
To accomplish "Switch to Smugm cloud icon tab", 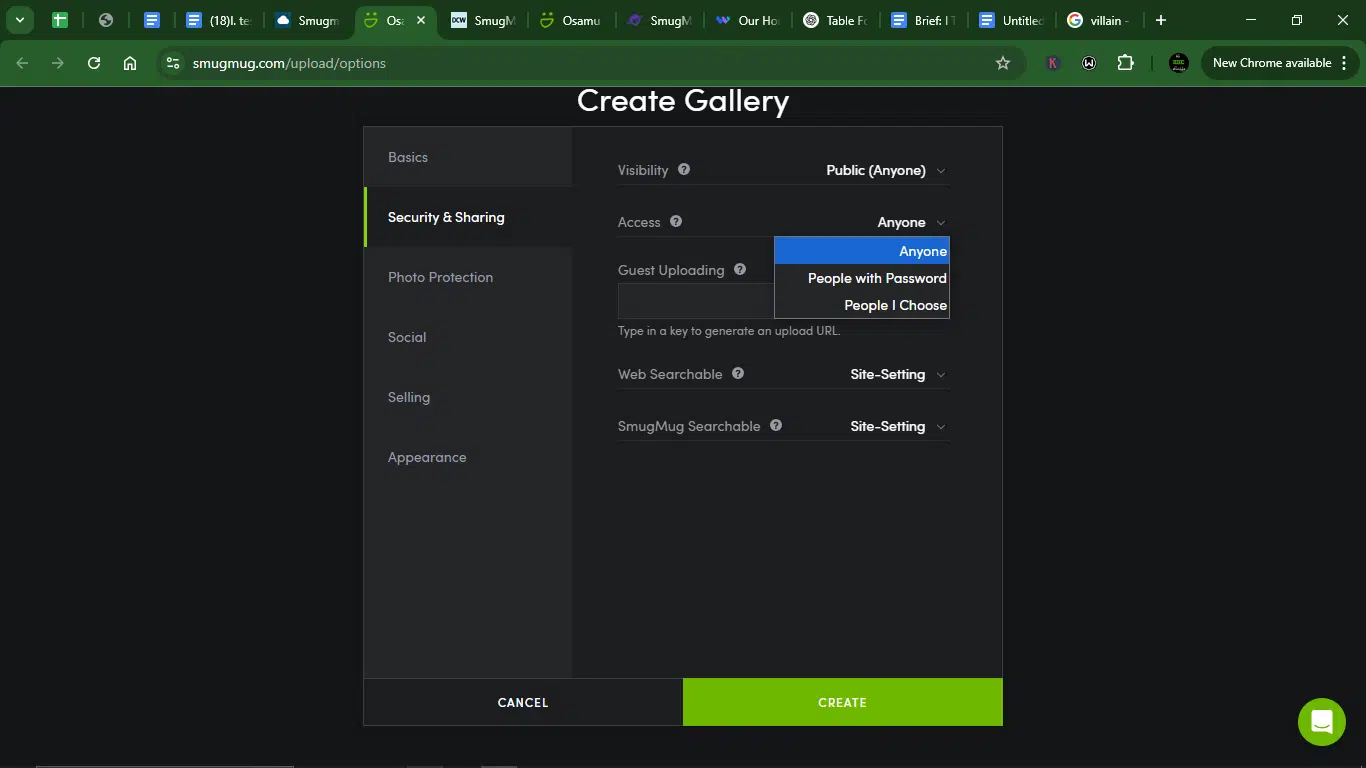I will (x=308, y=20).
